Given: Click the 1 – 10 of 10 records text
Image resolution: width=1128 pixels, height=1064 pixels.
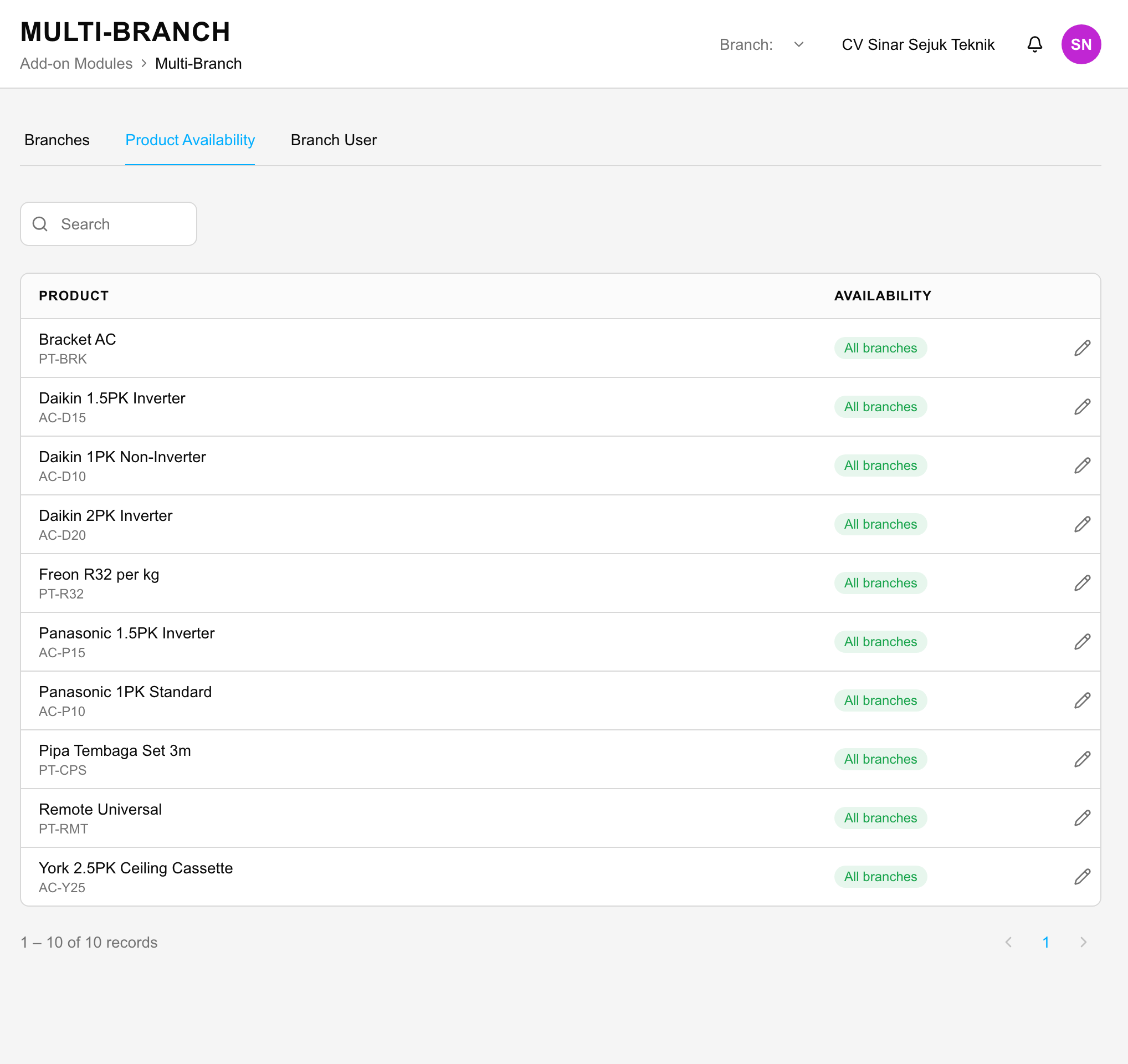Looking at the screenshot, I should tap(89, 942).
